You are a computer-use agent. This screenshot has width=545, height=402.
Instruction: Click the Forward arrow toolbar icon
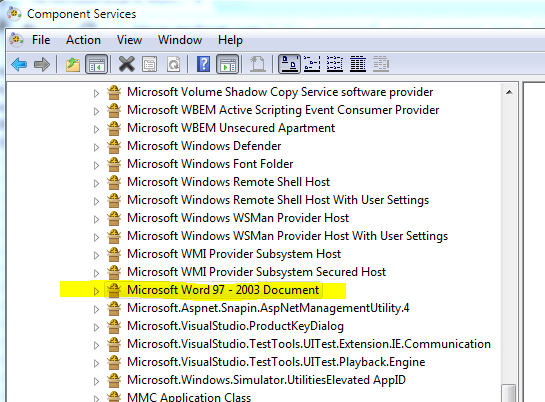point(42,64)
